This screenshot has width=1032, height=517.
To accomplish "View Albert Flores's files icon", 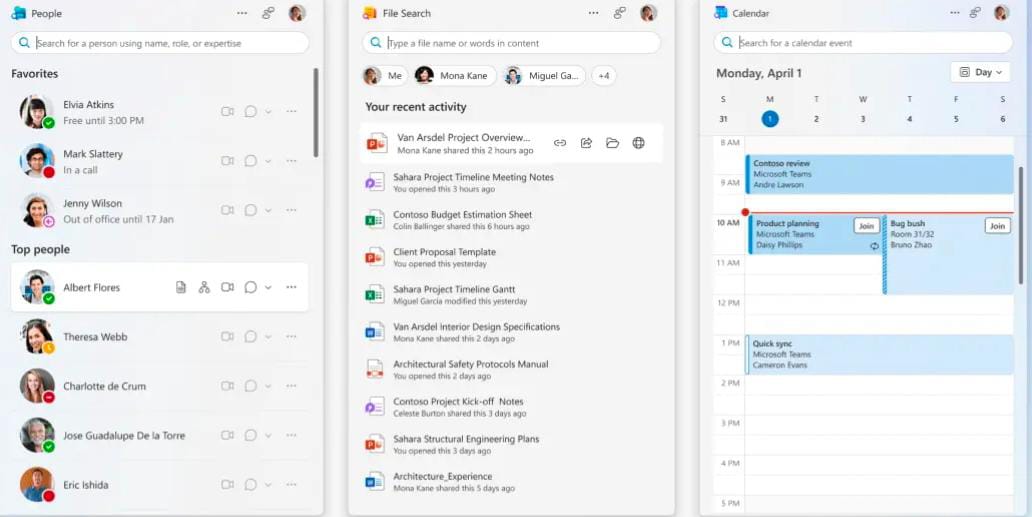I will click(x=181, y=287).
